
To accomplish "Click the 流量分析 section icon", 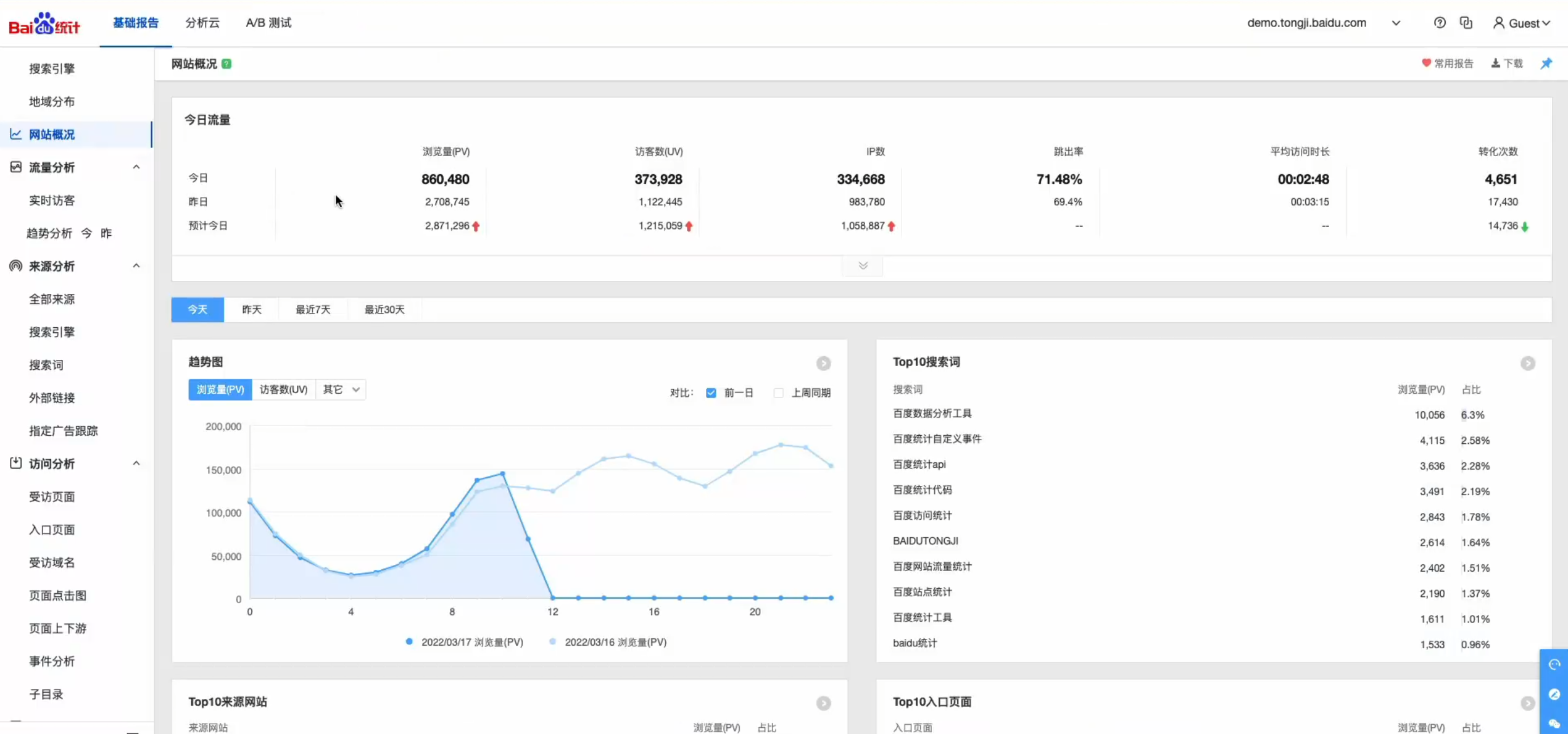I will click(x=15, y=167).
